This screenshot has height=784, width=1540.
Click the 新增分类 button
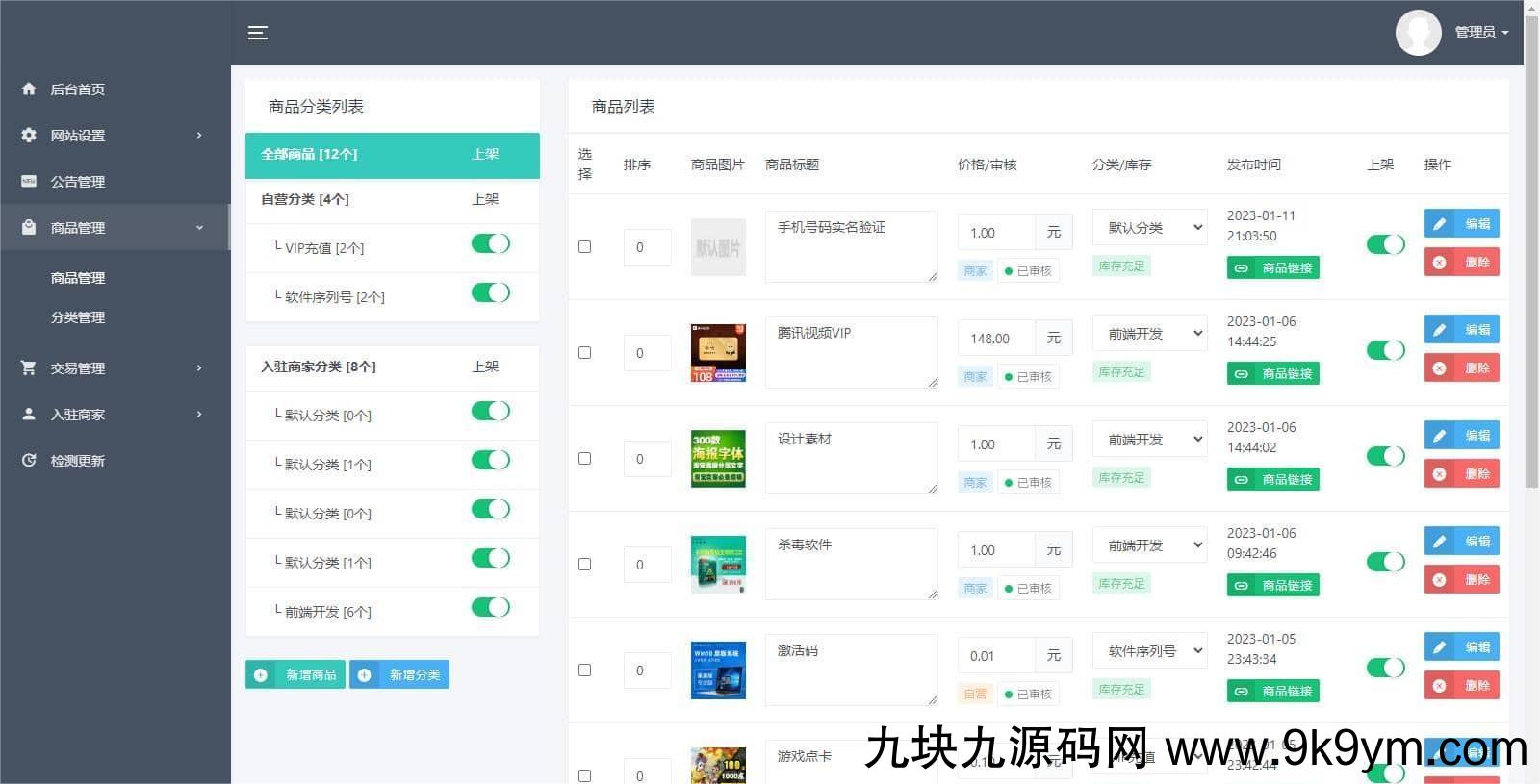[x=399, y=675]
